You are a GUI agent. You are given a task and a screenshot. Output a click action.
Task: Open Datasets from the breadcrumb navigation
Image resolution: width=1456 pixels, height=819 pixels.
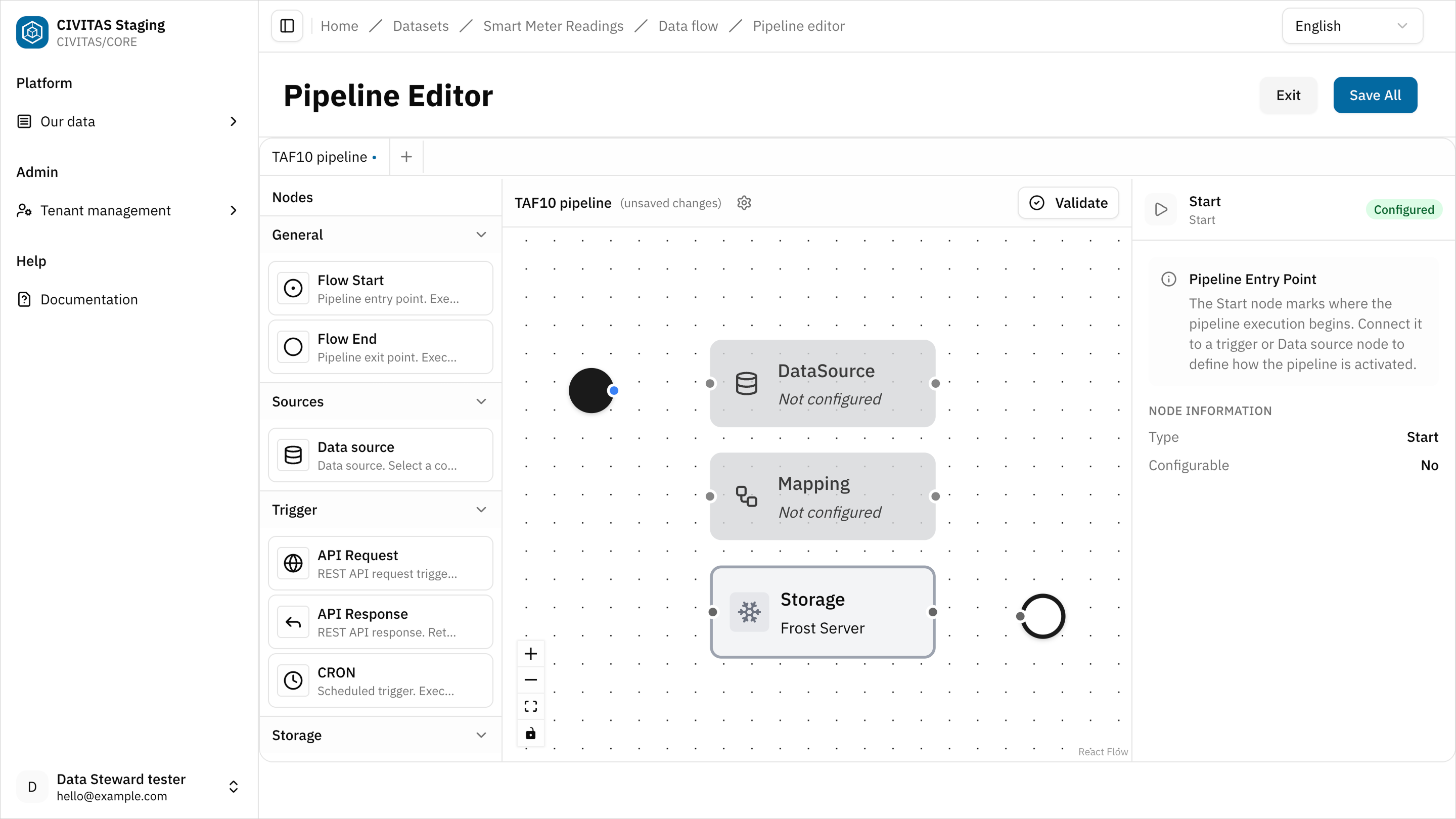421,25
